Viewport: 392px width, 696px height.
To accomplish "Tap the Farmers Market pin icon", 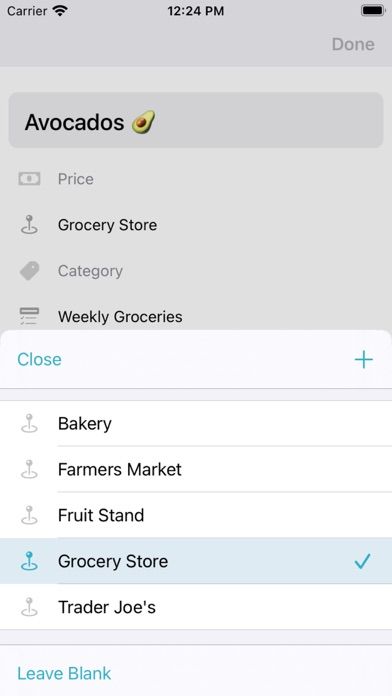I will [29, 469].
